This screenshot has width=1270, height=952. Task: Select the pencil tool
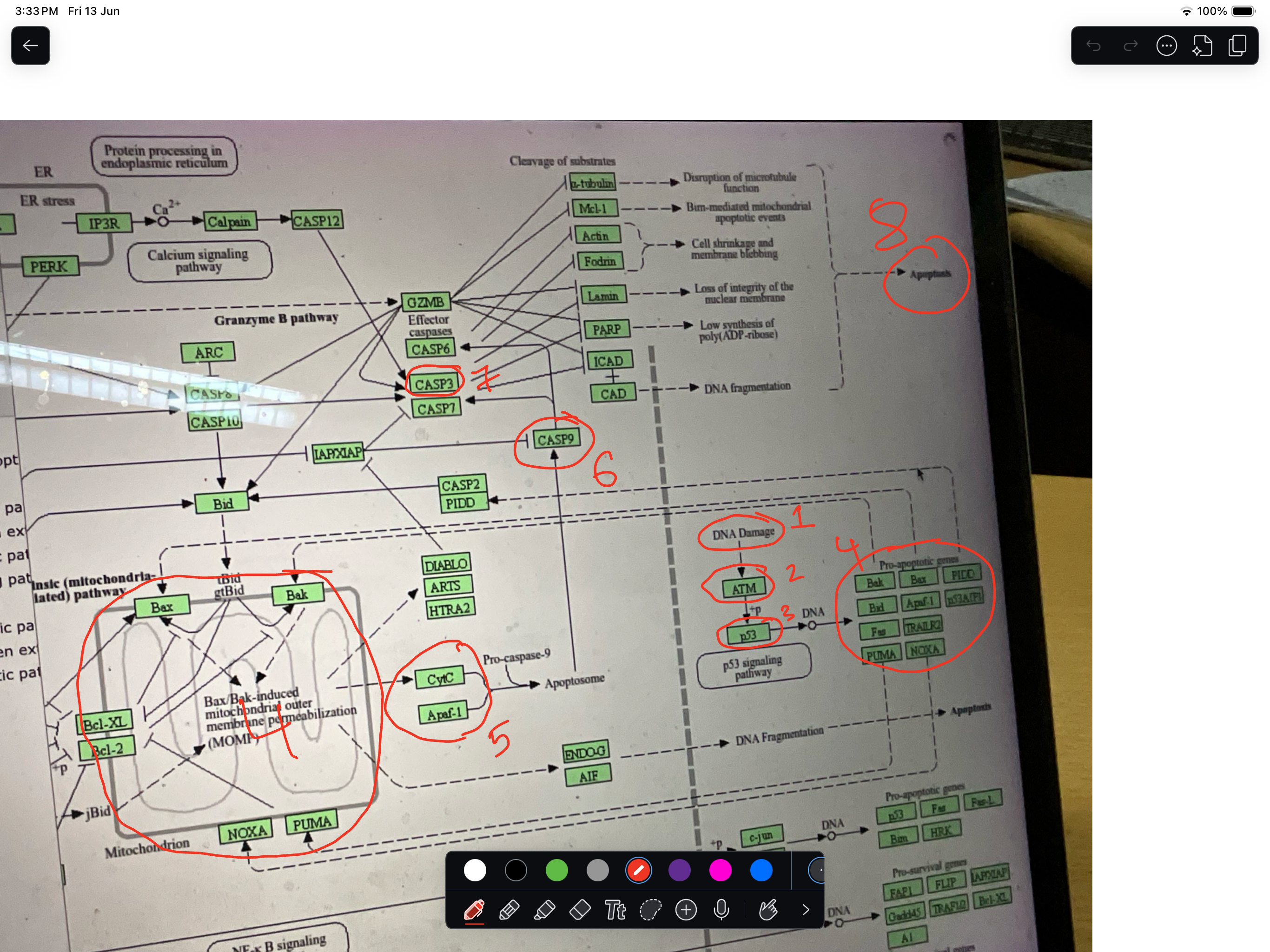[509, 910]
